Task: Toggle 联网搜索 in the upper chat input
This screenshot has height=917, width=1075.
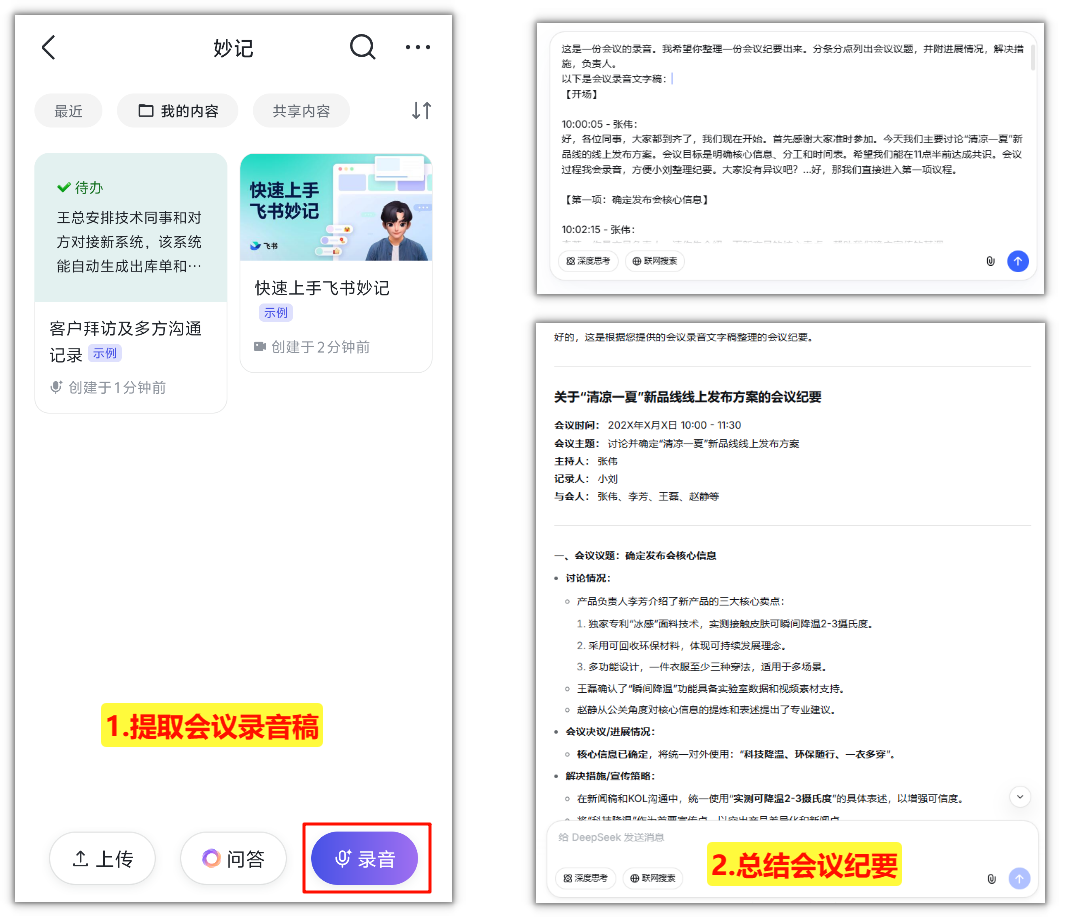Action: 655,261
